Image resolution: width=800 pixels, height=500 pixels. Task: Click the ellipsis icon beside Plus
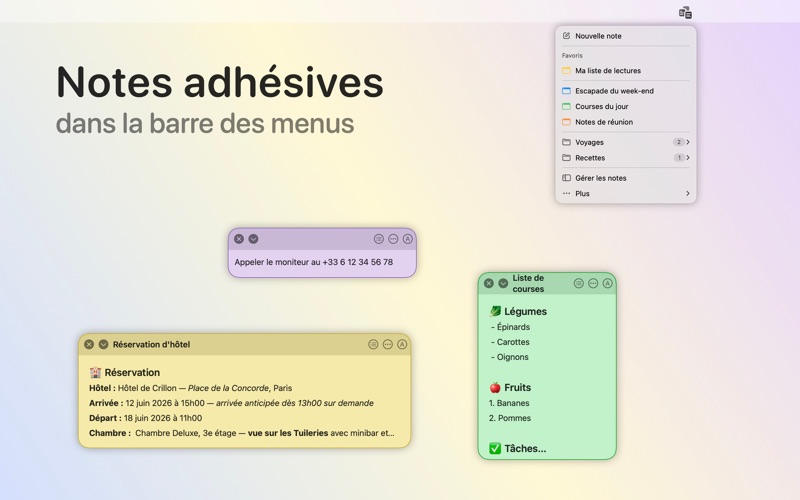point(566,193)
